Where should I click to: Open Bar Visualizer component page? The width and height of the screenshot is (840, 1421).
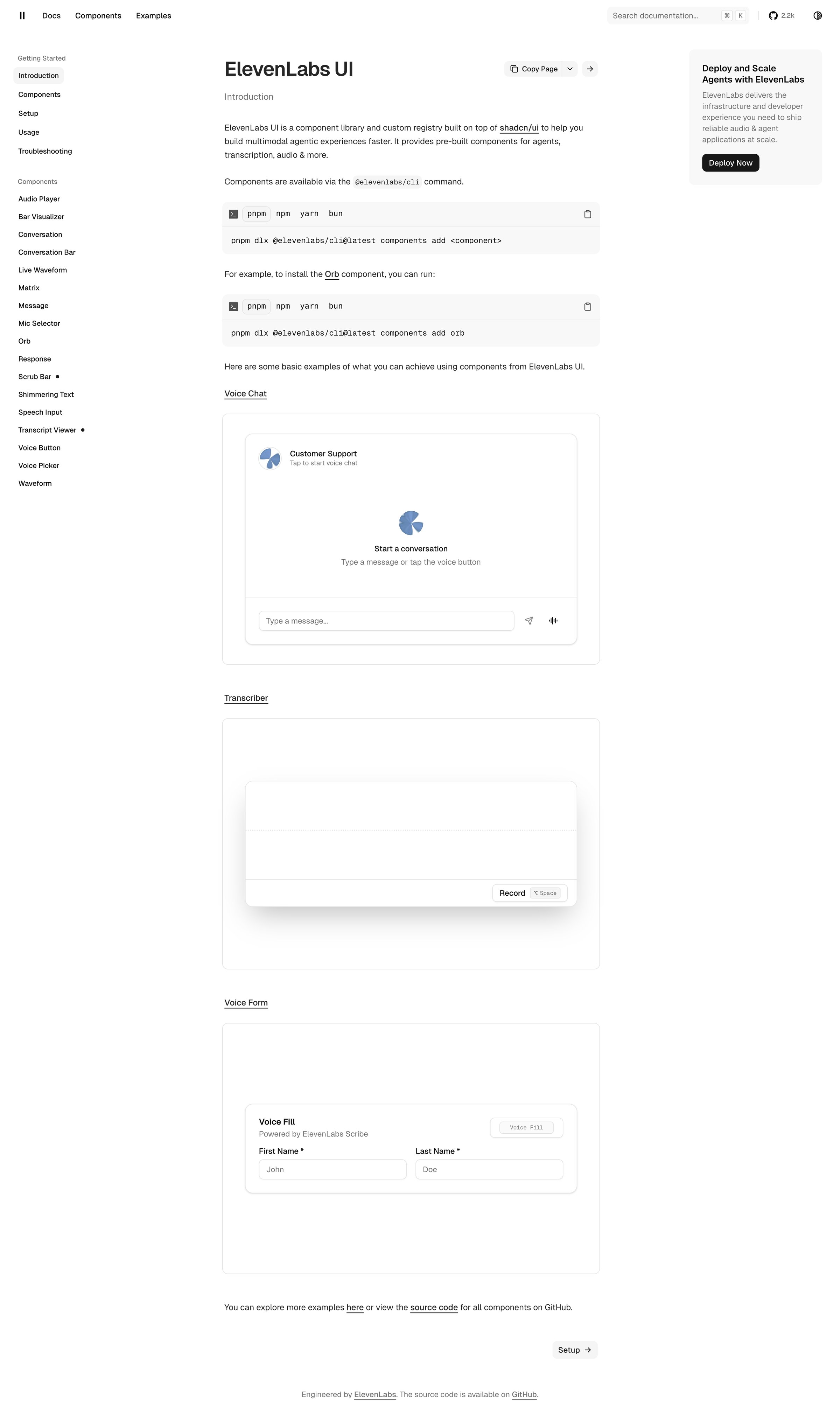point(41,217)
